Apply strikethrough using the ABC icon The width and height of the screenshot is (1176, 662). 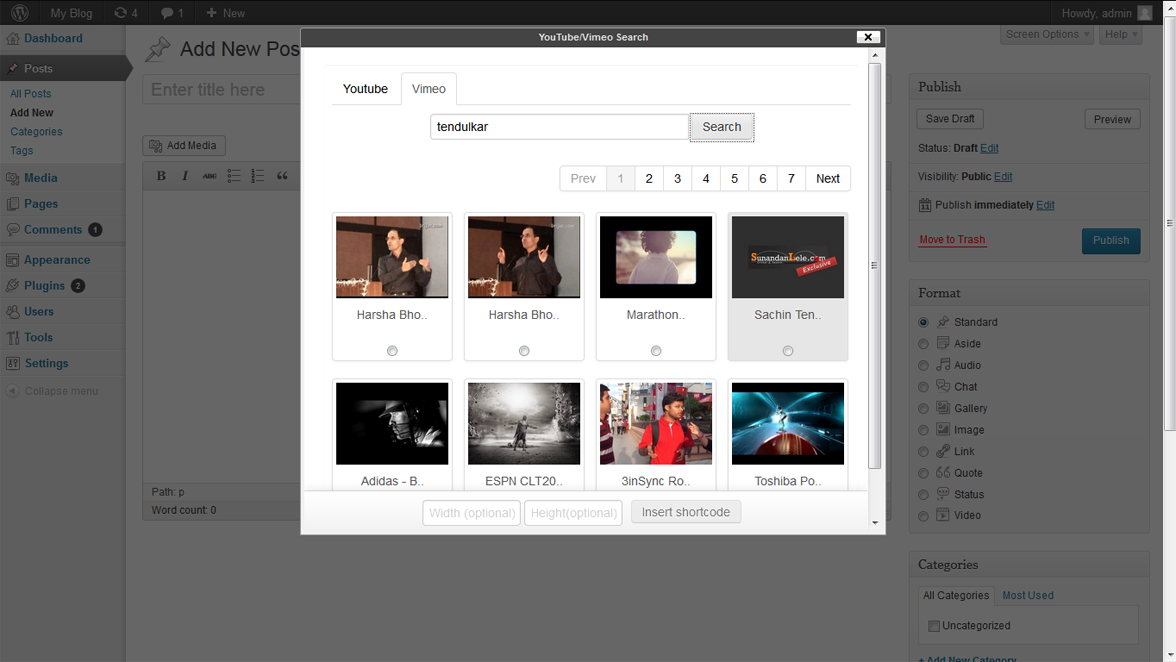[x=209, y=176]
